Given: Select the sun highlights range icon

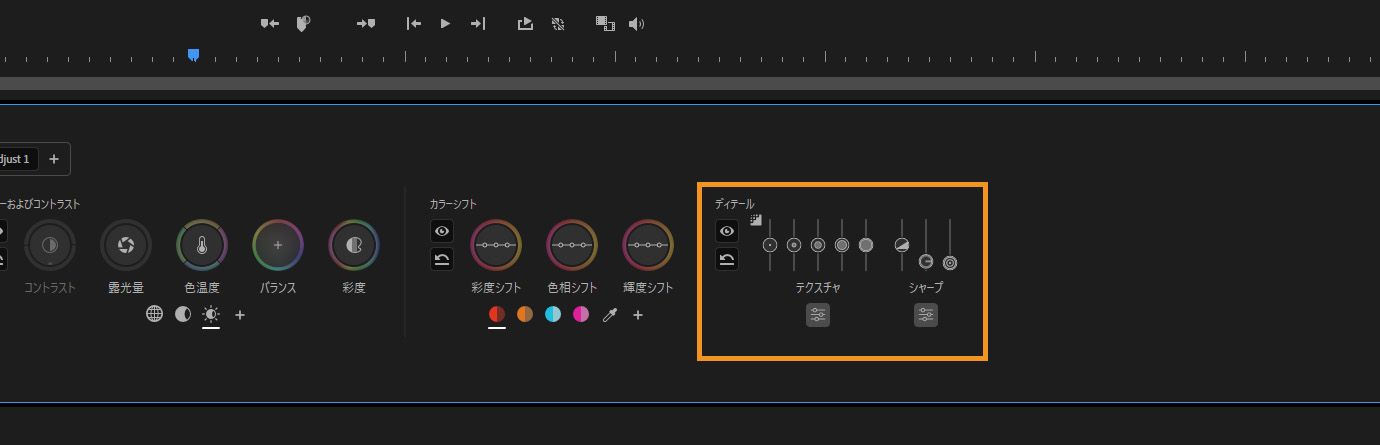Looking at the screenshot, I should (x=211, y=314).
